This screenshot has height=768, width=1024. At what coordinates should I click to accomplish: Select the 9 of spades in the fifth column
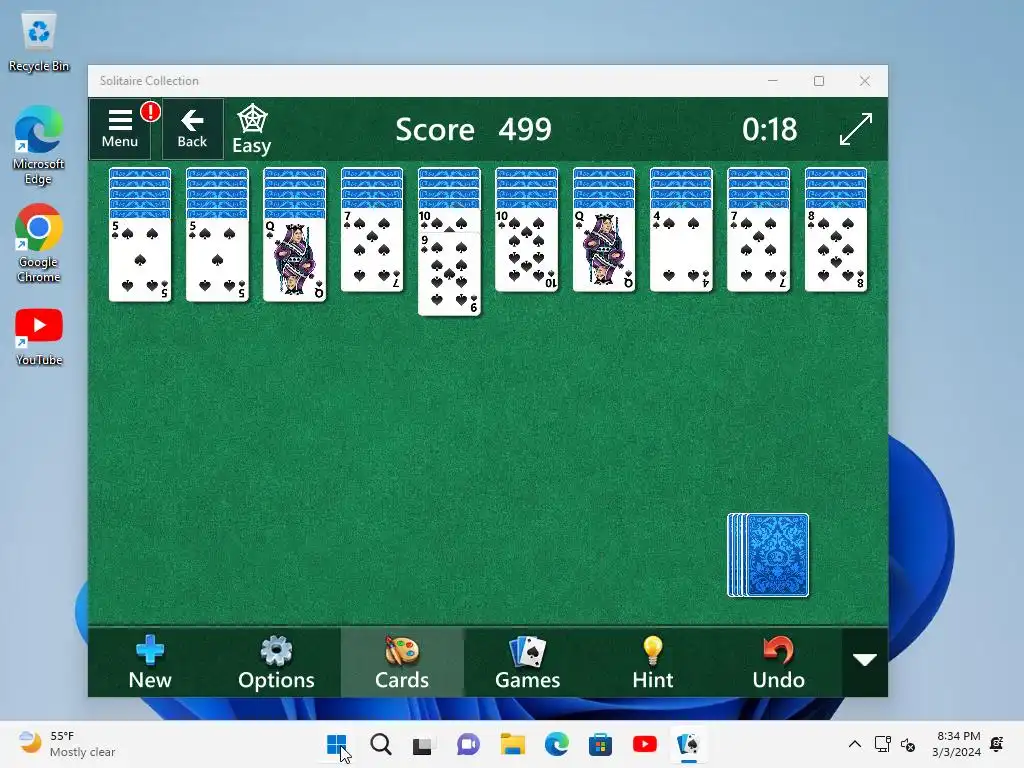coord(449,274)
